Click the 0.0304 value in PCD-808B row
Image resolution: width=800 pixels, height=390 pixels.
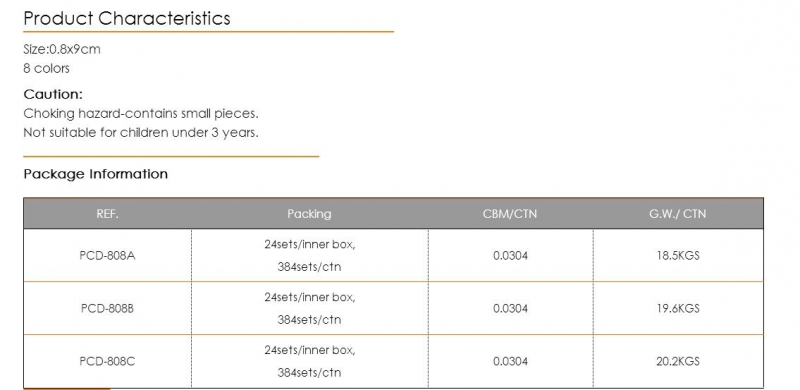(510, 308)
